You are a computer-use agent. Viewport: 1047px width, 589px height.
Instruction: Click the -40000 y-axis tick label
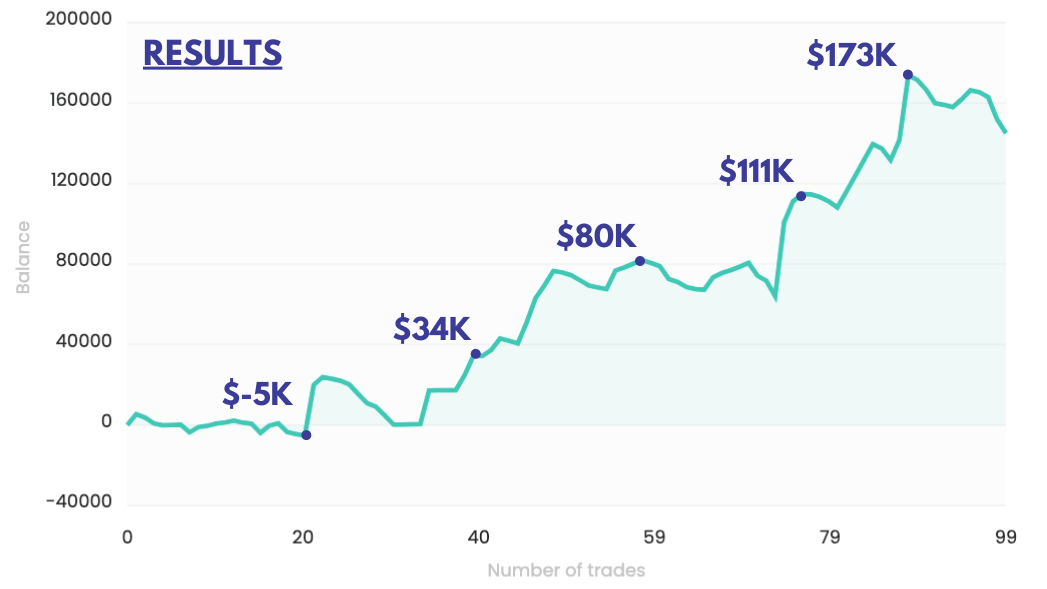(x=78, y=503)
